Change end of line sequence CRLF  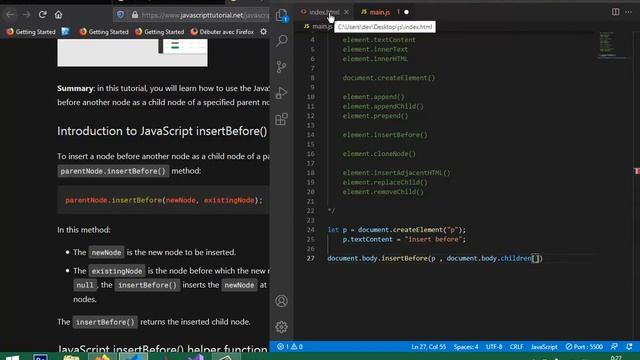(516, 347)
